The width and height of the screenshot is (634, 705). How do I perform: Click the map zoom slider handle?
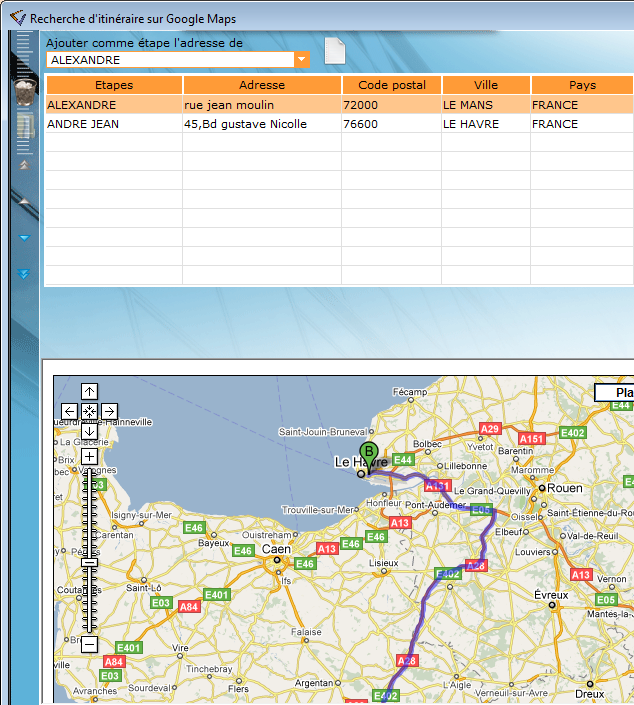[89, 562]
